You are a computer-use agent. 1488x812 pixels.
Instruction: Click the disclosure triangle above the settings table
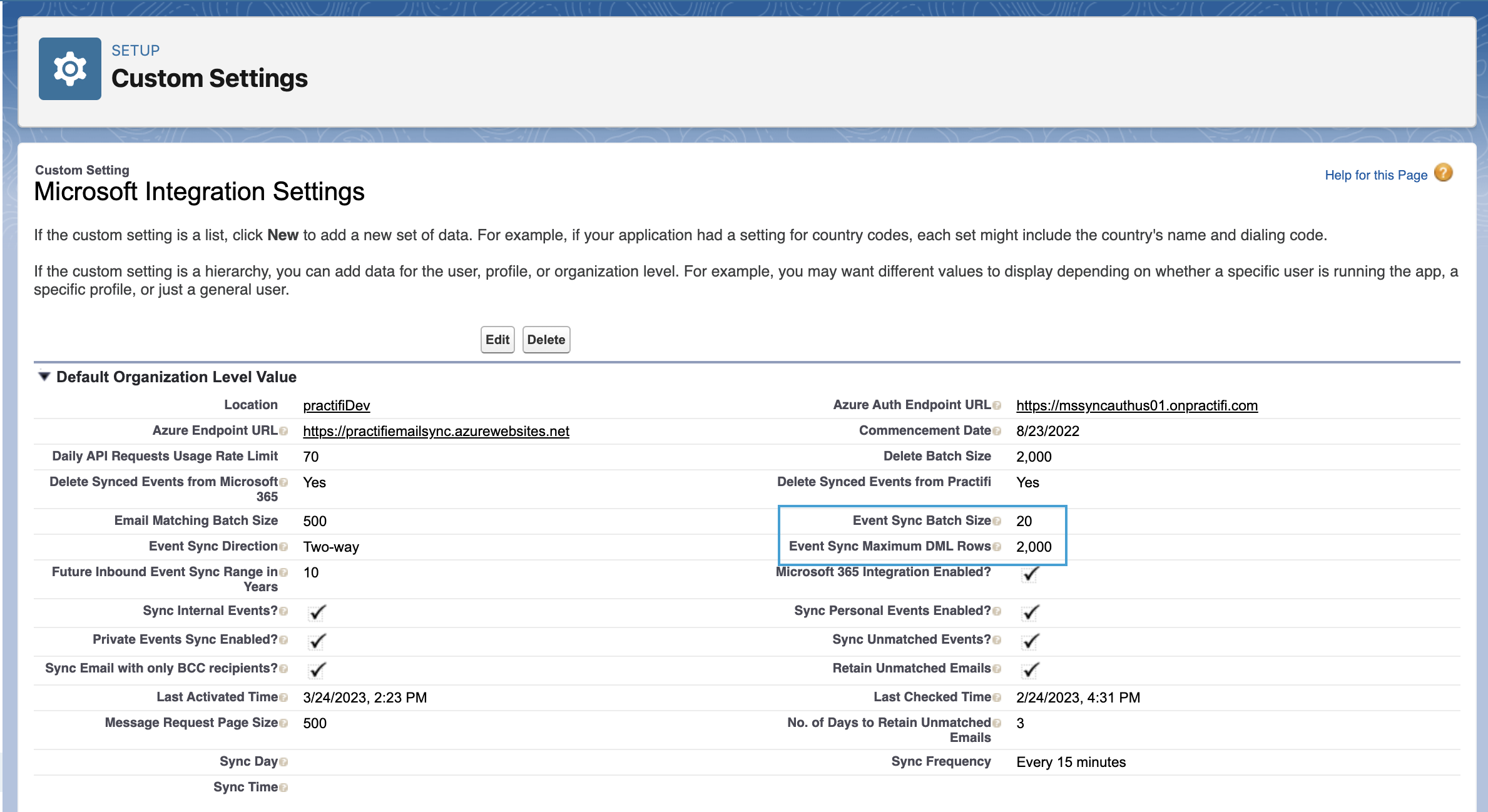[44, 376]
